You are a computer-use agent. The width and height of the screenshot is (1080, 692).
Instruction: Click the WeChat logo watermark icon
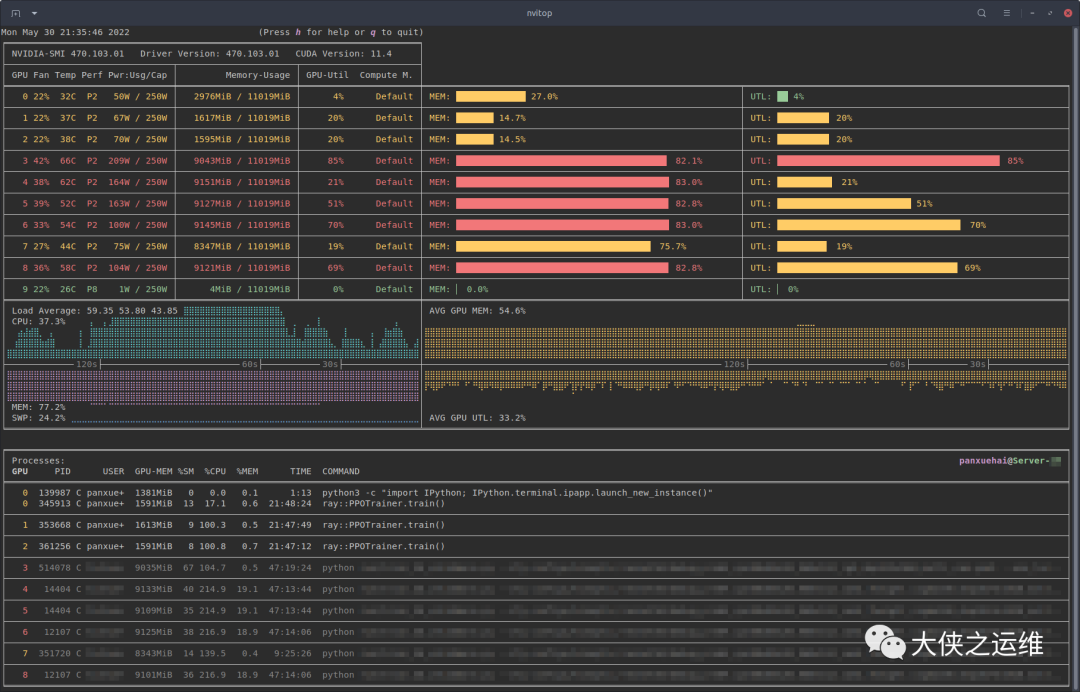point(885,643)
